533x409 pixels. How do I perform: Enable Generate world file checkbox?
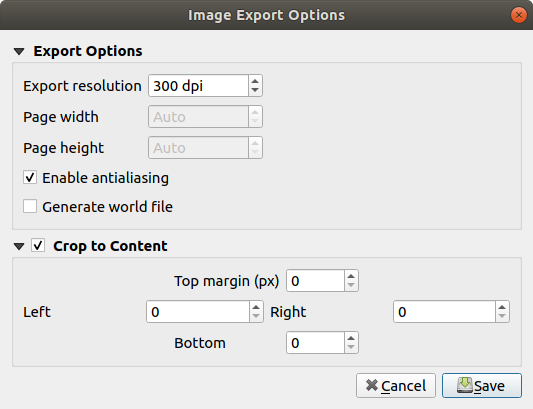pos(30,206)
